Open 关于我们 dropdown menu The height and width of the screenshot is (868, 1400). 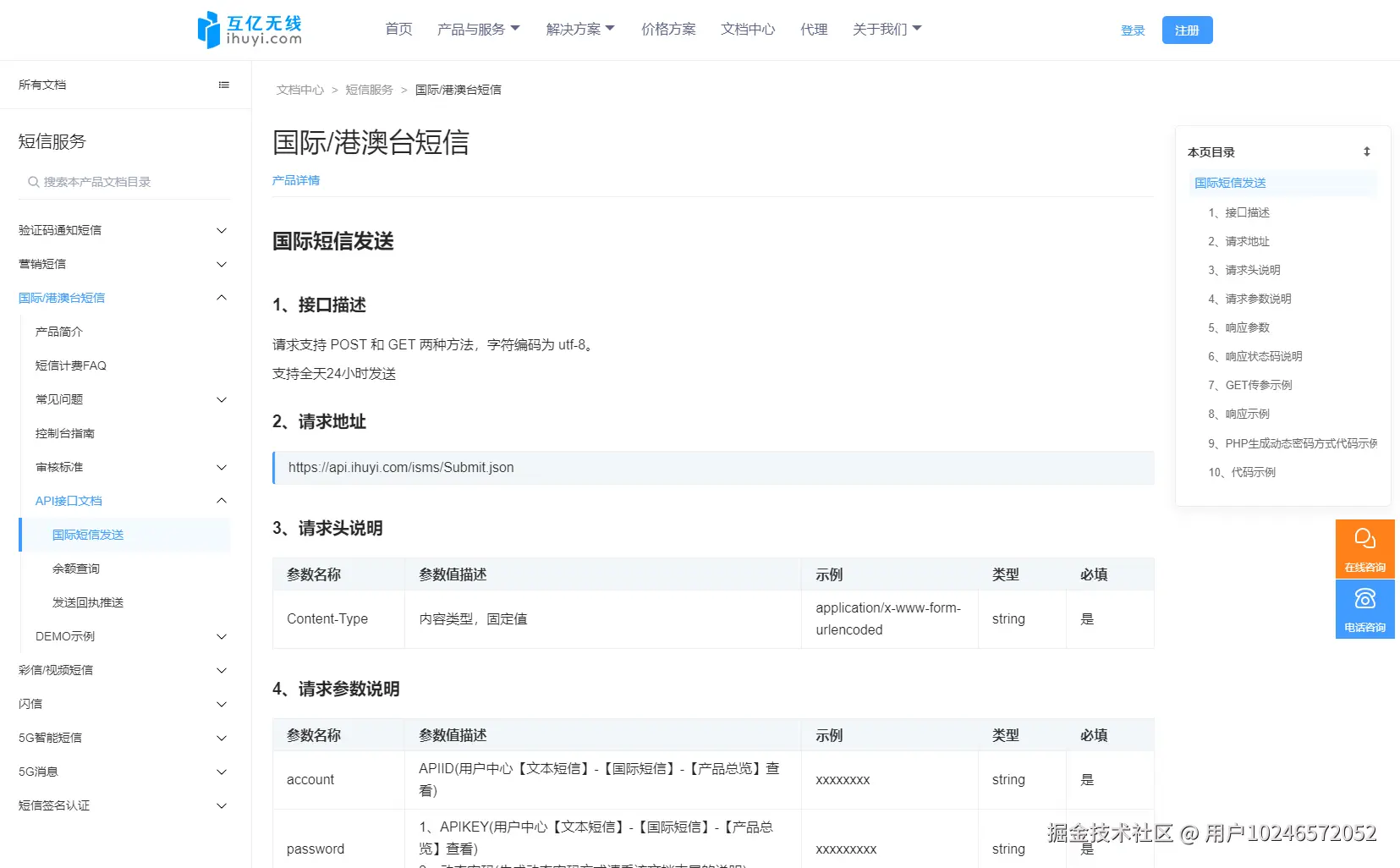pyautogui.click(x=887, y=30)
